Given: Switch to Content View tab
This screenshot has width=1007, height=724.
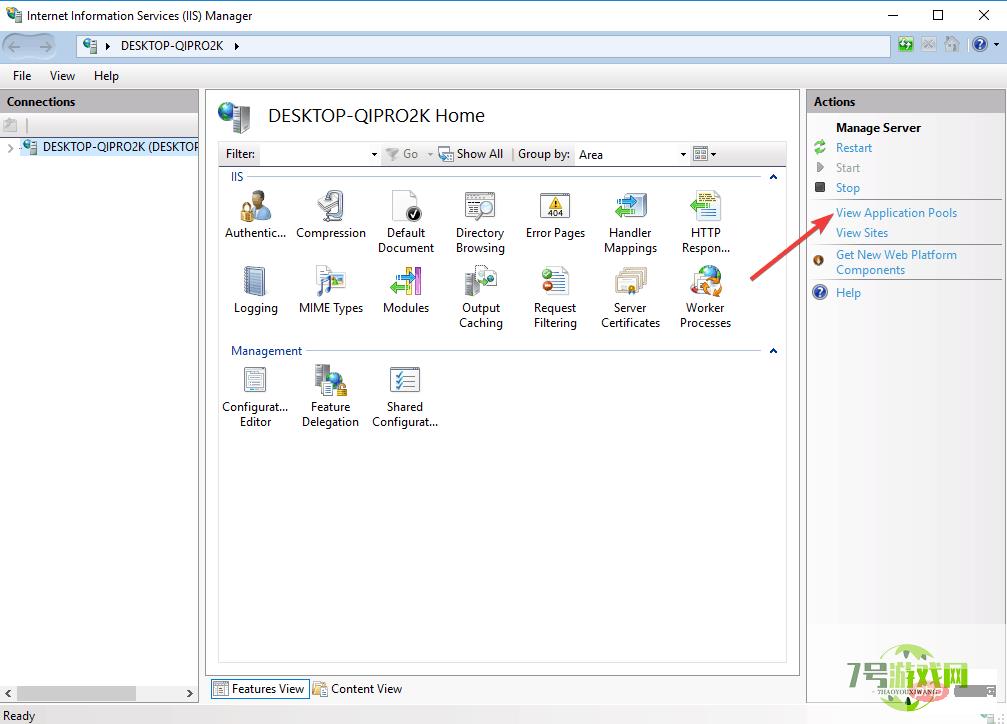Looking at the screenshot, I should 358,689.
